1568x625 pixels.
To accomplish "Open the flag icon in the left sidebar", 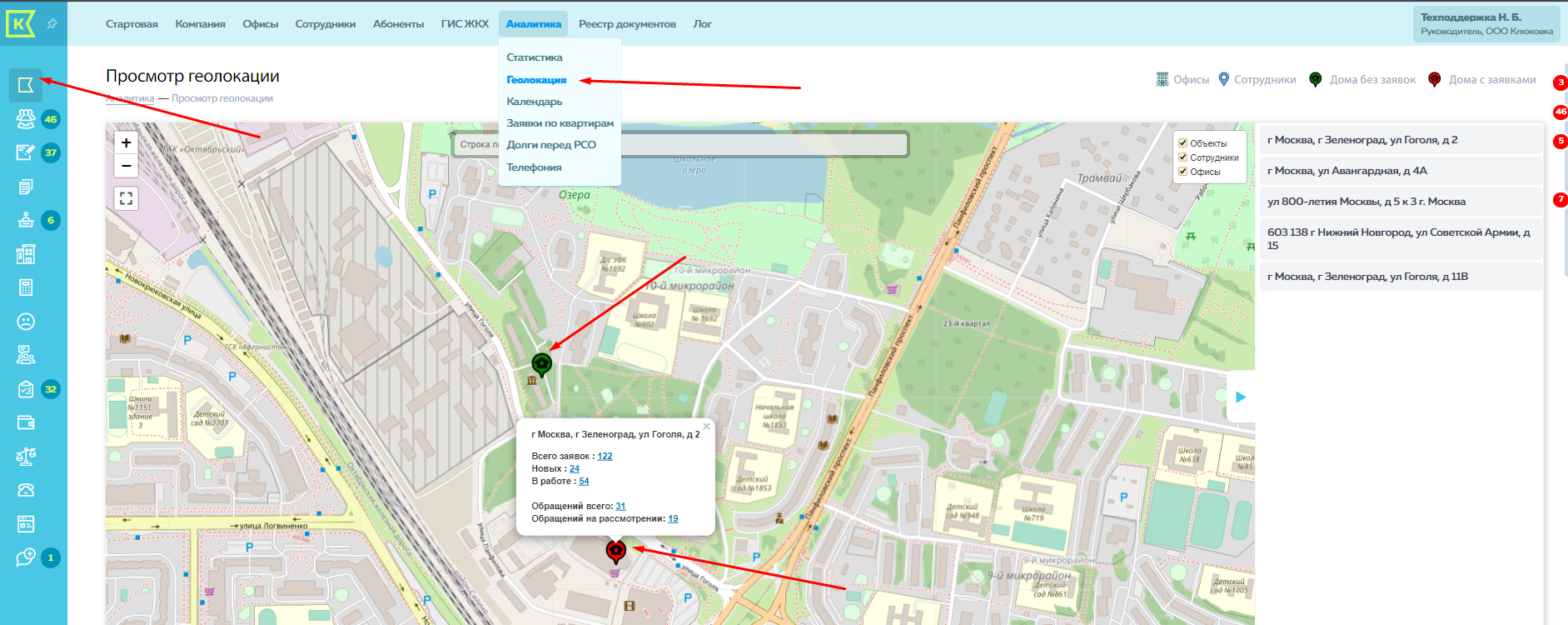I will (x=26, y=85).
